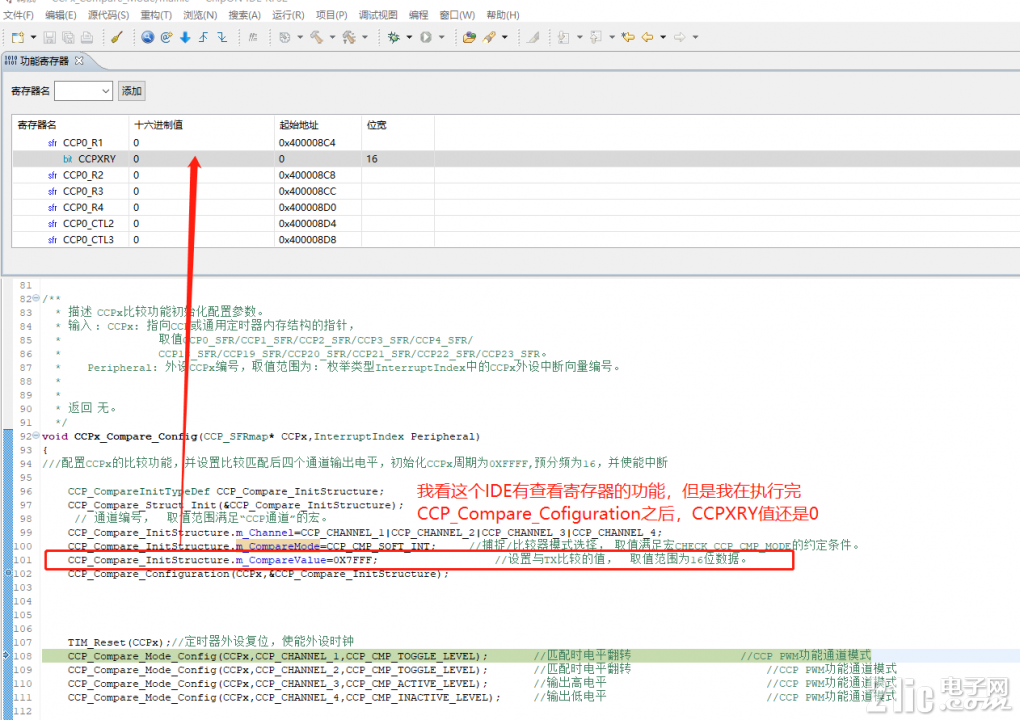The height and width of the screenshot is (720, 1020).
Task: Click the previous annotation icon
Action: (596, 38)
